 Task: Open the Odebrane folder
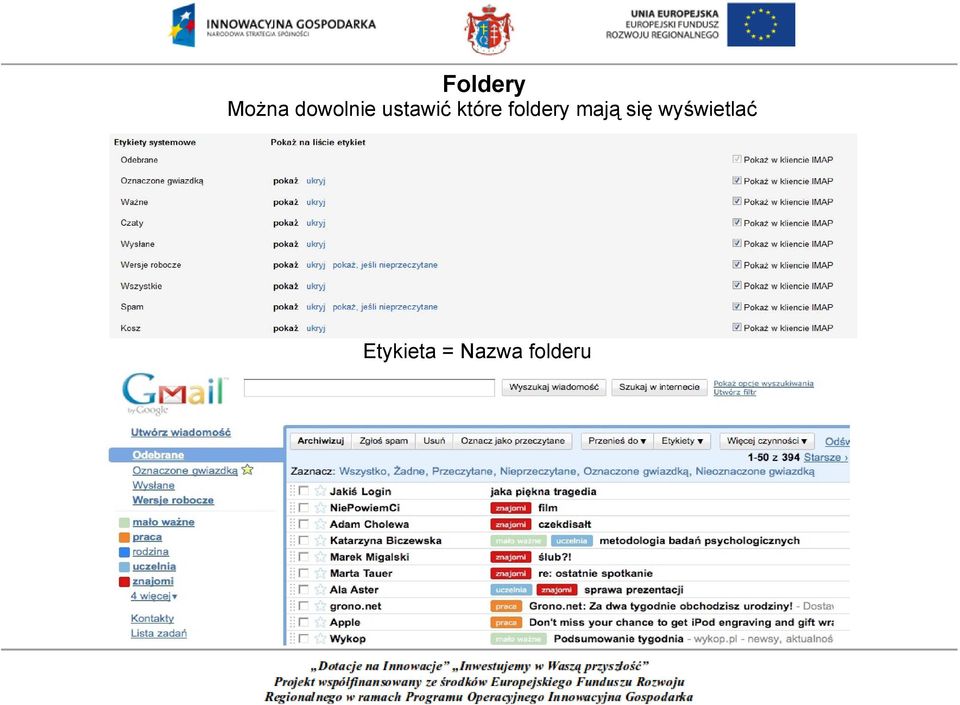[158, 455]
